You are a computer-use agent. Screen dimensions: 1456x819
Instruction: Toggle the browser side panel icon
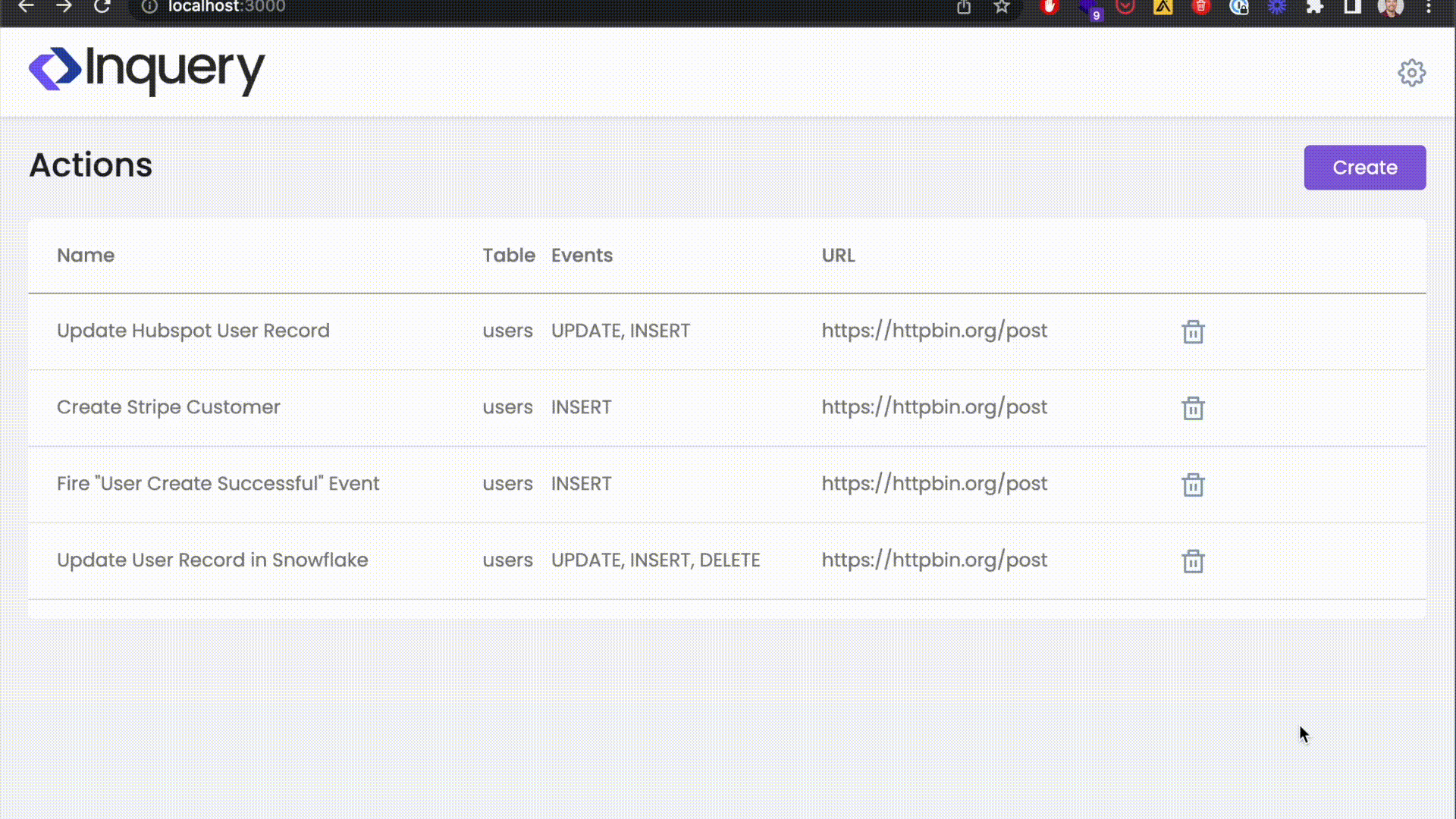click(1353, 7)
